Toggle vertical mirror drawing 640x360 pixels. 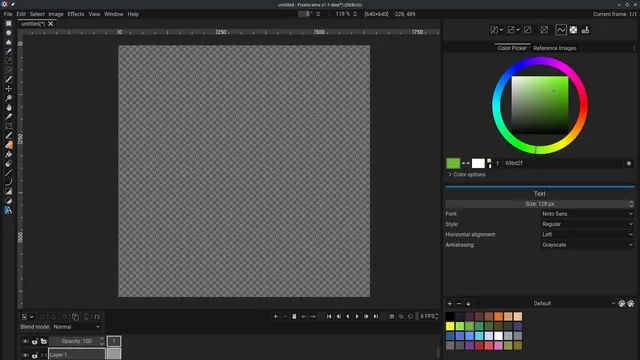511,30
